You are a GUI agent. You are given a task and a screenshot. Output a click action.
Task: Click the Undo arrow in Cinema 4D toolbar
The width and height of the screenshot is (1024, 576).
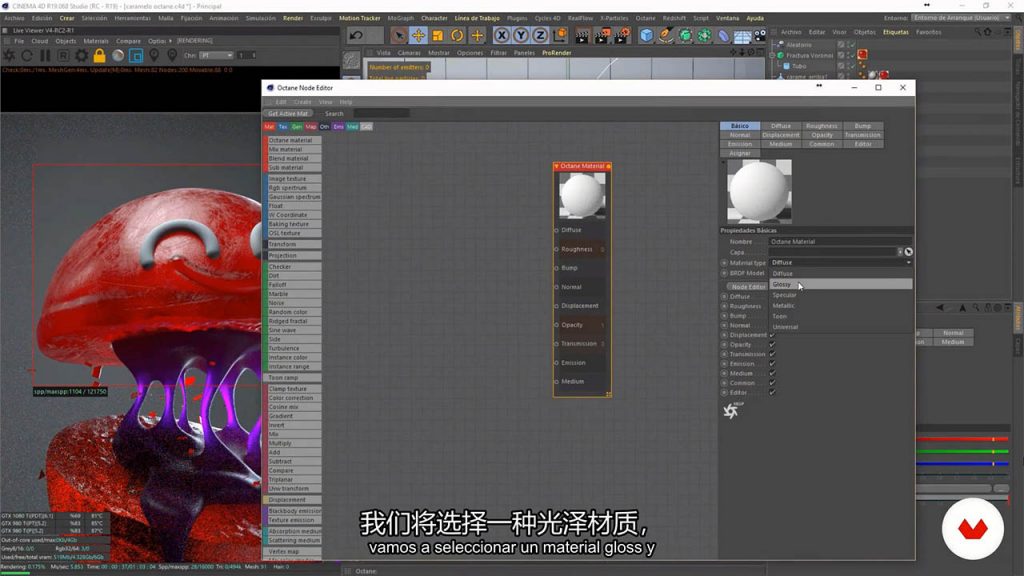coord(356,35)
